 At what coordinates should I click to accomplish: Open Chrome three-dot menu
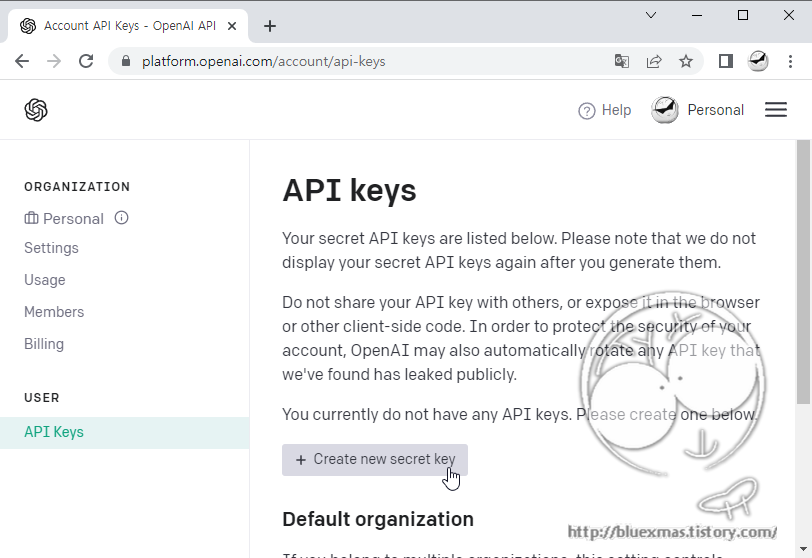(x=790, y=61)
